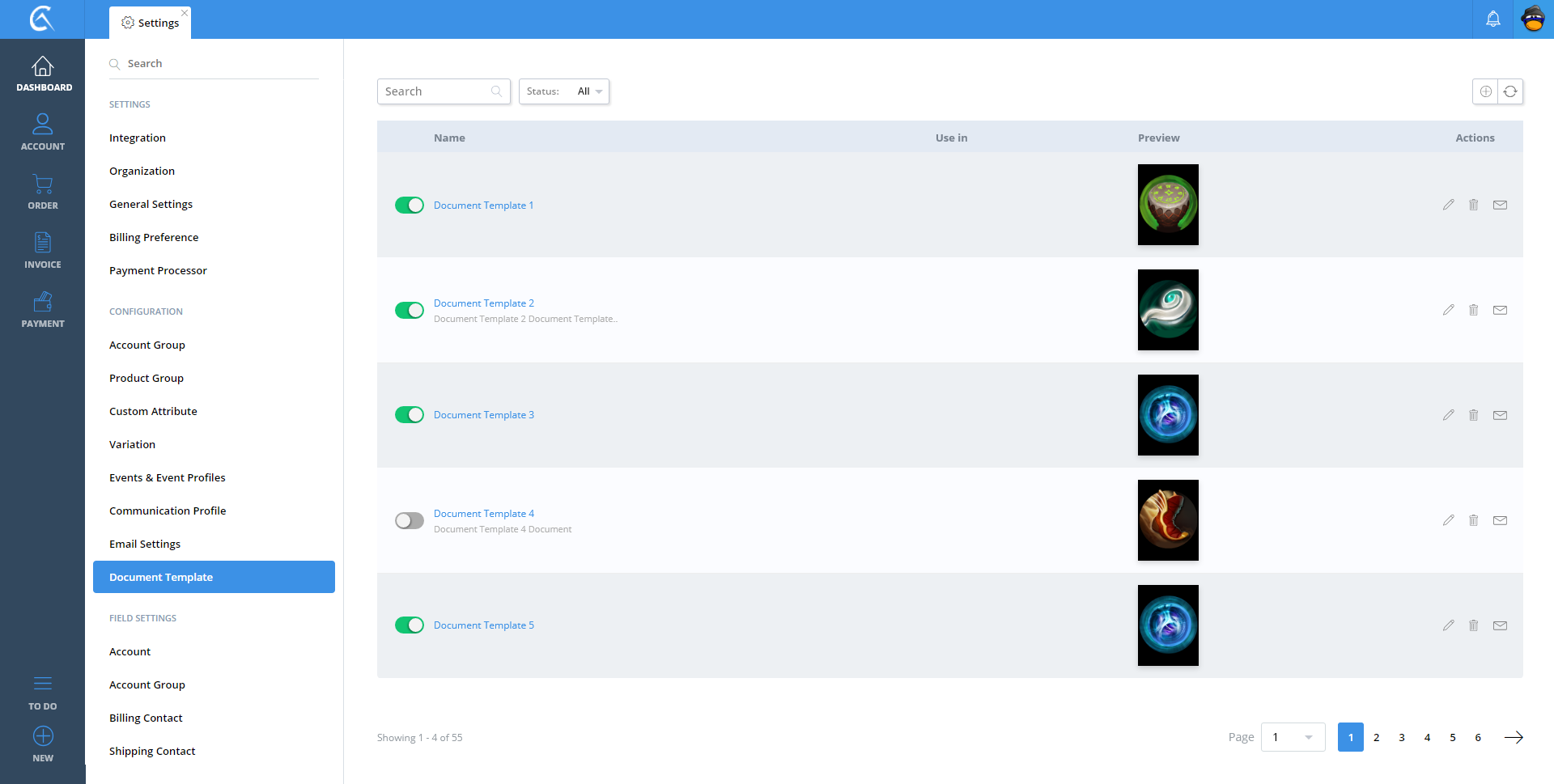Open the Status filter dropdown

tap(564, 91)
